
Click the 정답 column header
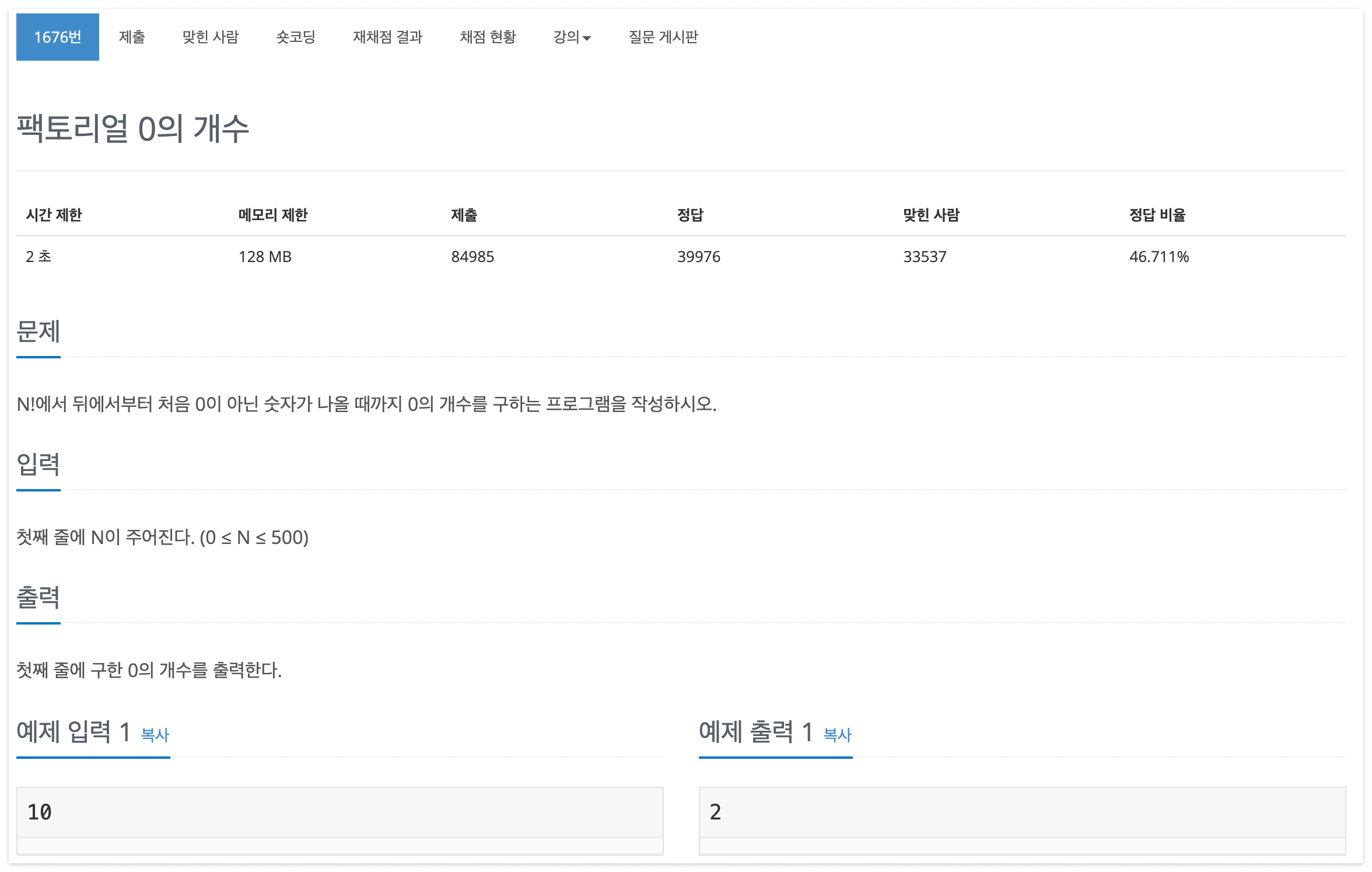[x=690, y=215]
